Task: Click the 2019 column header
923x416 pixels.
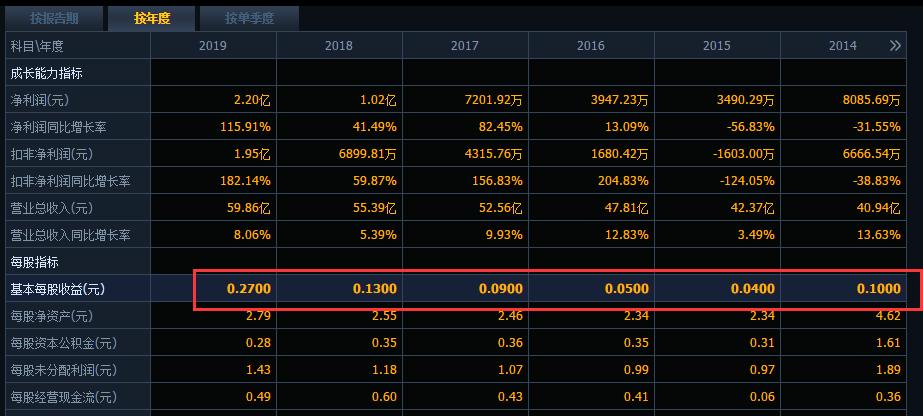Action: coord(213,46)
